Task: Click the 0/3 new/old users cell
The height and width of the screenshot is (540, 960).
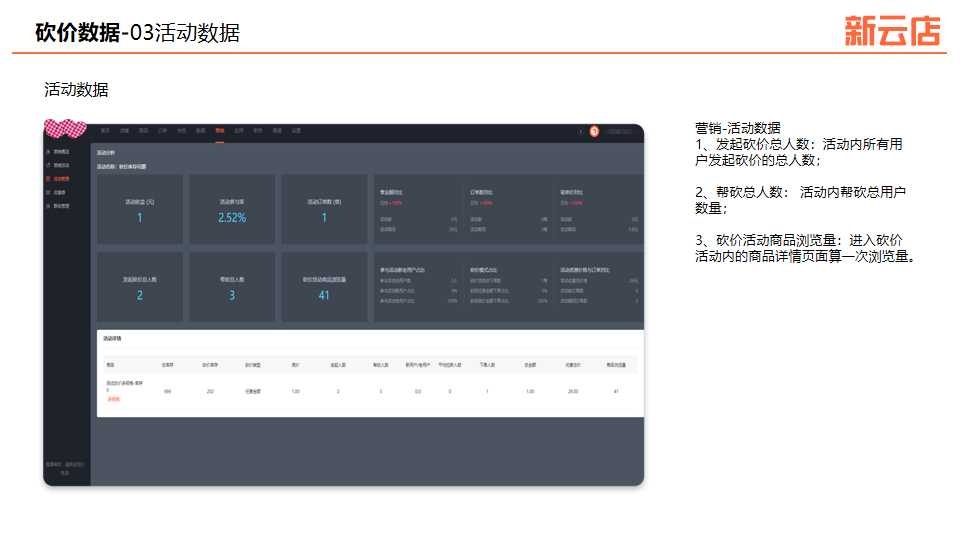Action: click(x=418, y=391)
